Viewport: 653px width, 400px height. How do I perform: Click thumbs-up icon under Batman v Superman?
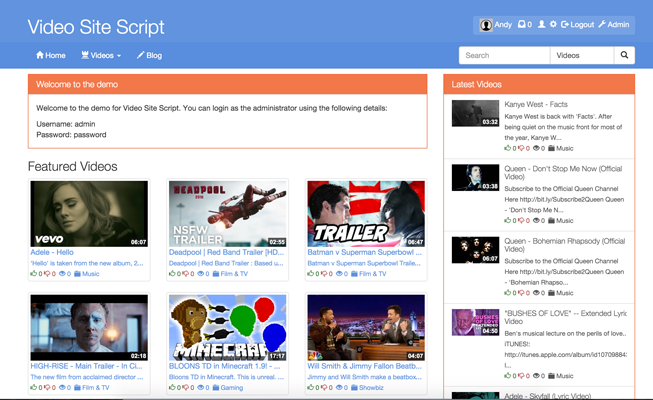[310, 274]
